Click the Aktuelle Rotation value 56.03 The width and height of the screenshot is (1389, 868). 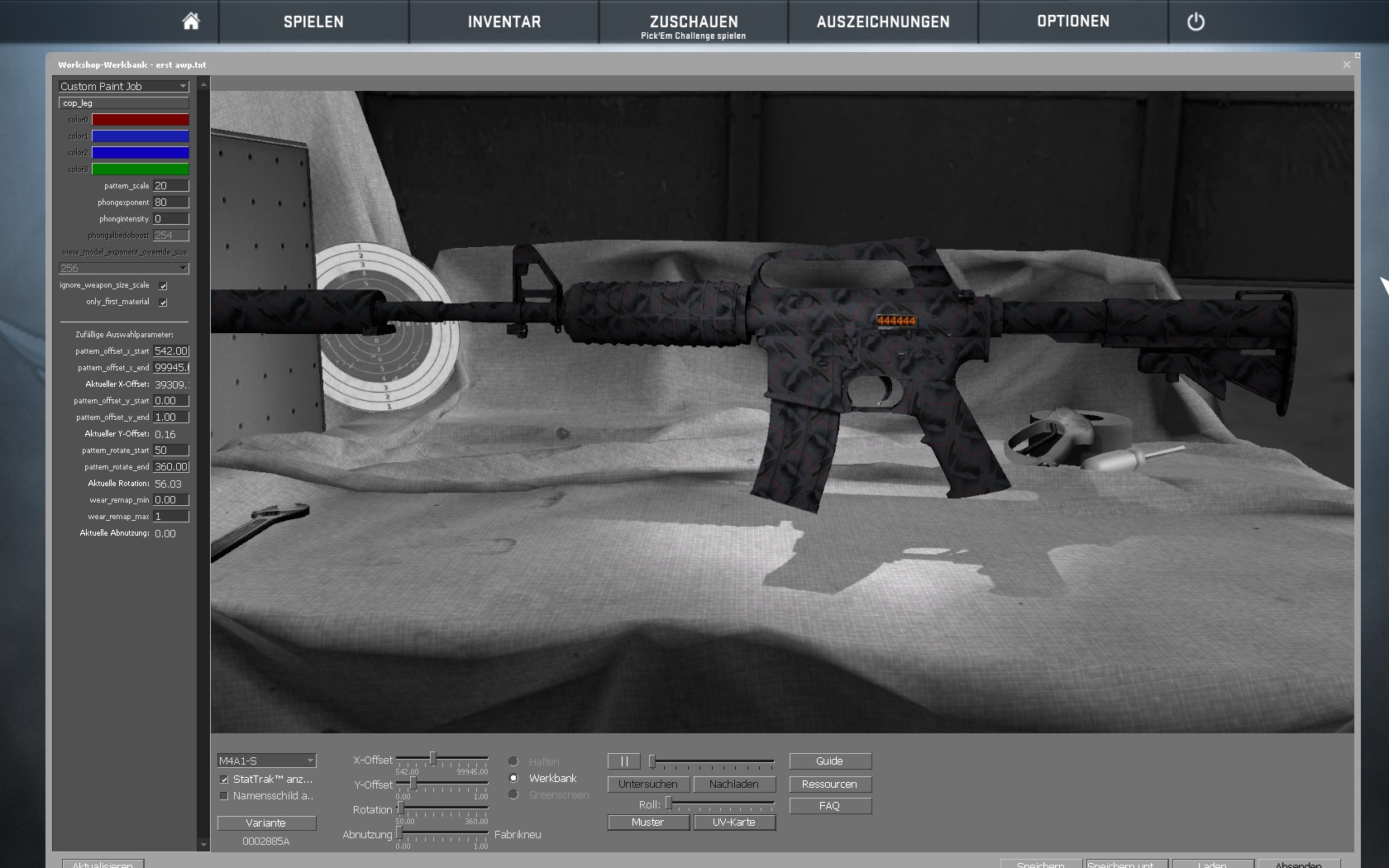click(168, 484)
